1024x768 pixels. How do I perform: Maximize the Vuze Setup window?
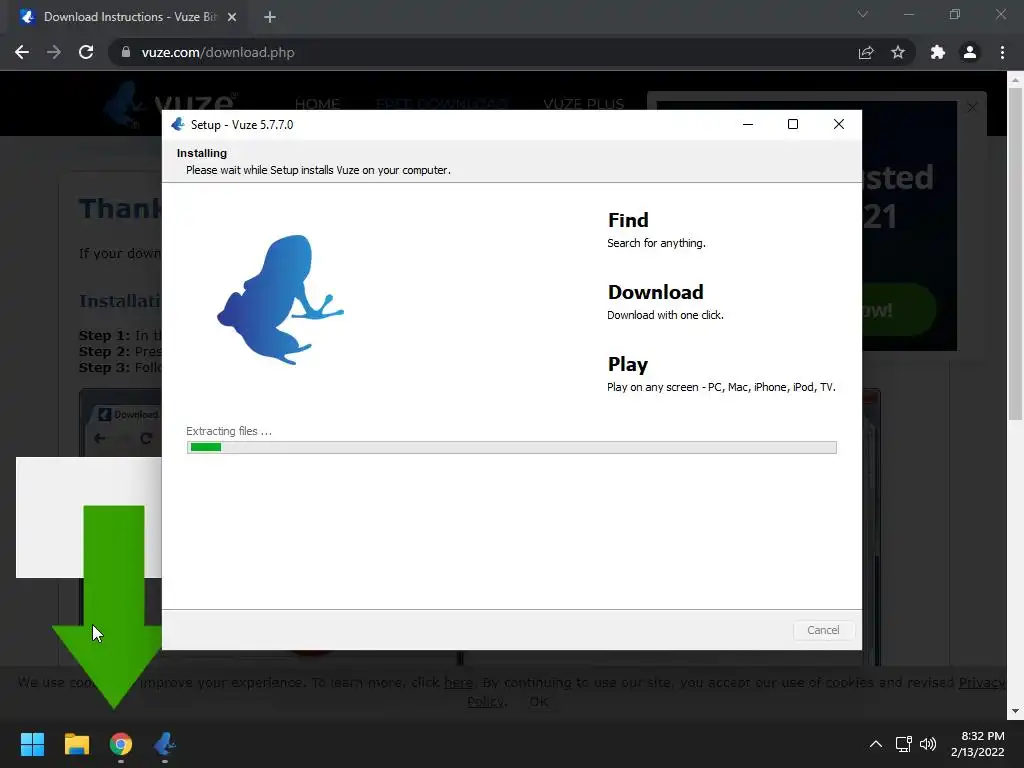pos(793,124)
